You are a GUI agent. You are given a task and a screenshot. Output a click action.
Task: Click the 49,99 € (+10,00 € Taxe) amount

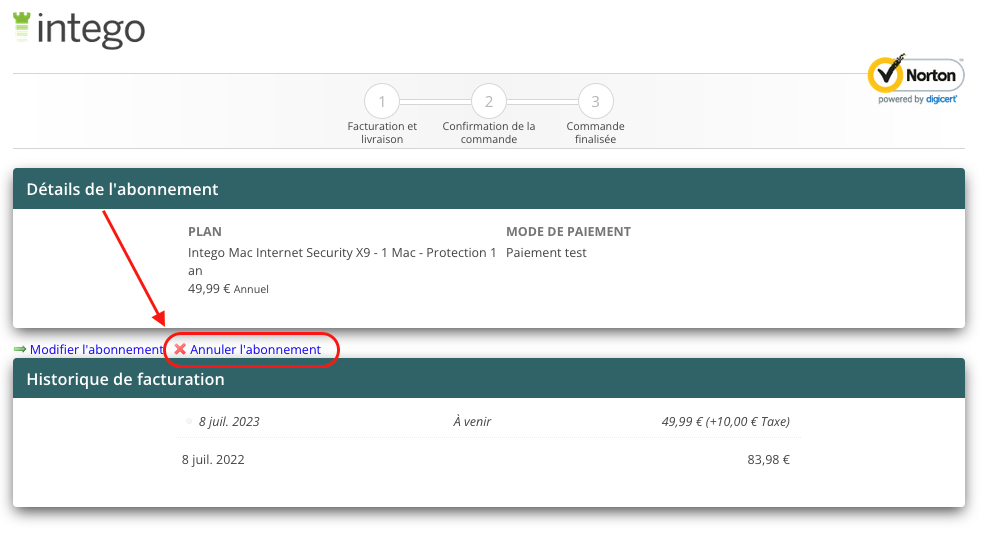coord(725,421)
